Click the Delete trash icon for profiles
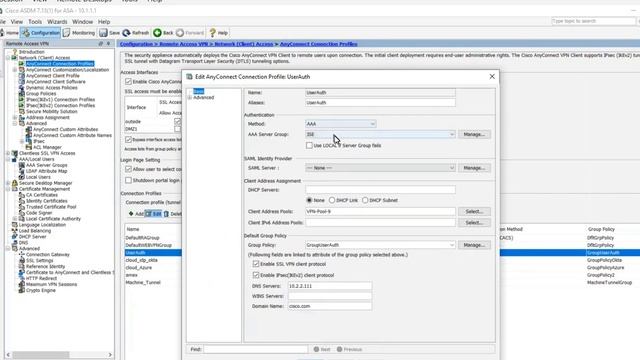The image size is (640, 360). (166, 214)
